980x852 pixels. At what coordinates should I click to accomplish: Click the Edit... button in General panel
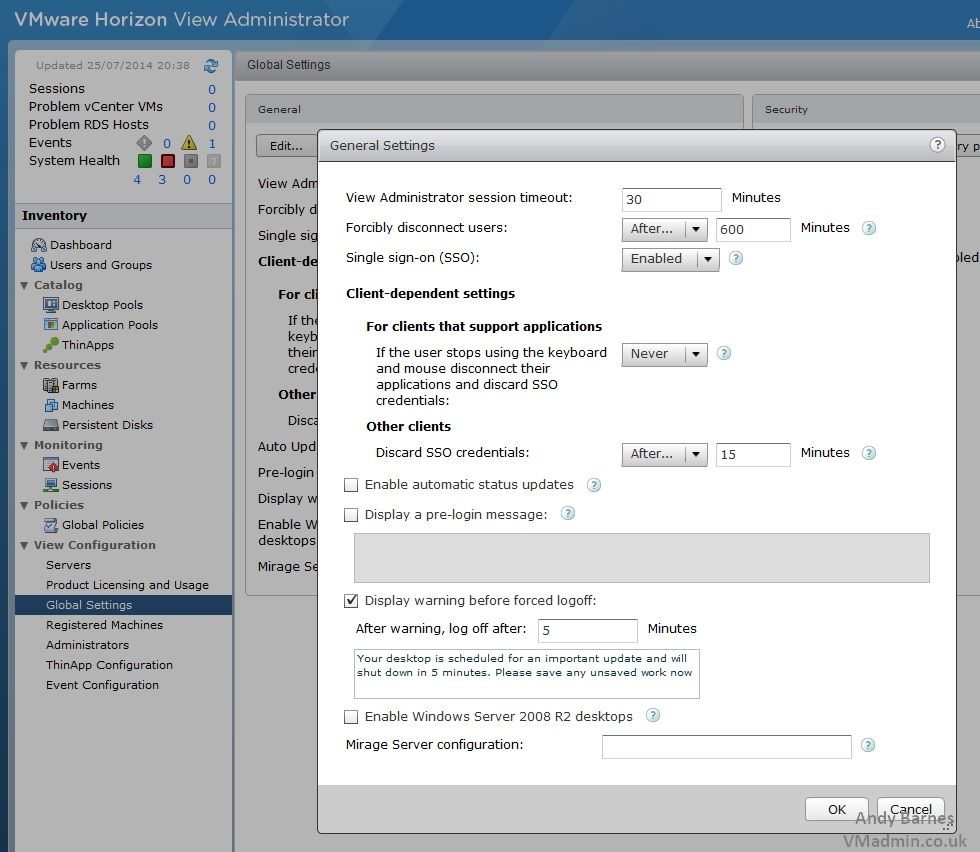pos(286,146)
